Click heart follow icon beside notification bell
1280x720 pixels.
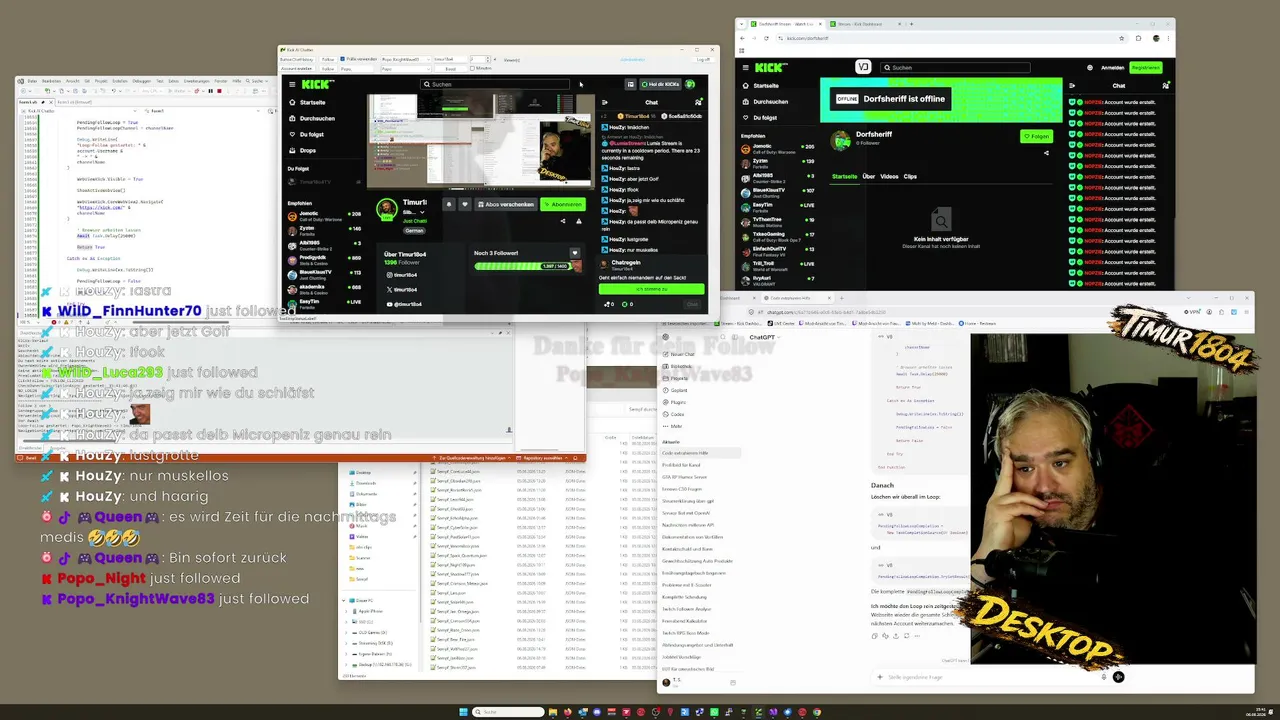[464, 204]
